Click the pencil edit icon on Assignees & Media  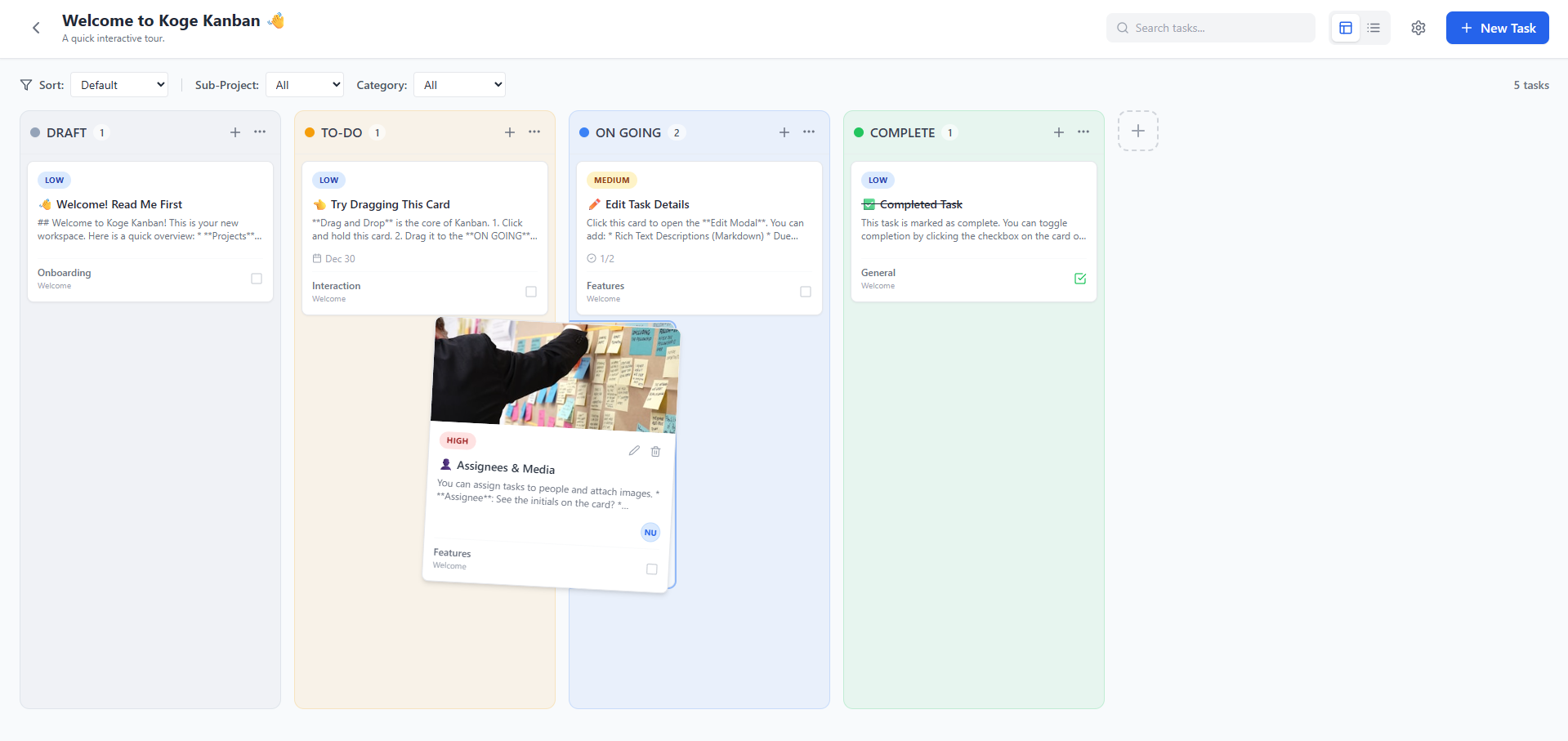point(634,450)
